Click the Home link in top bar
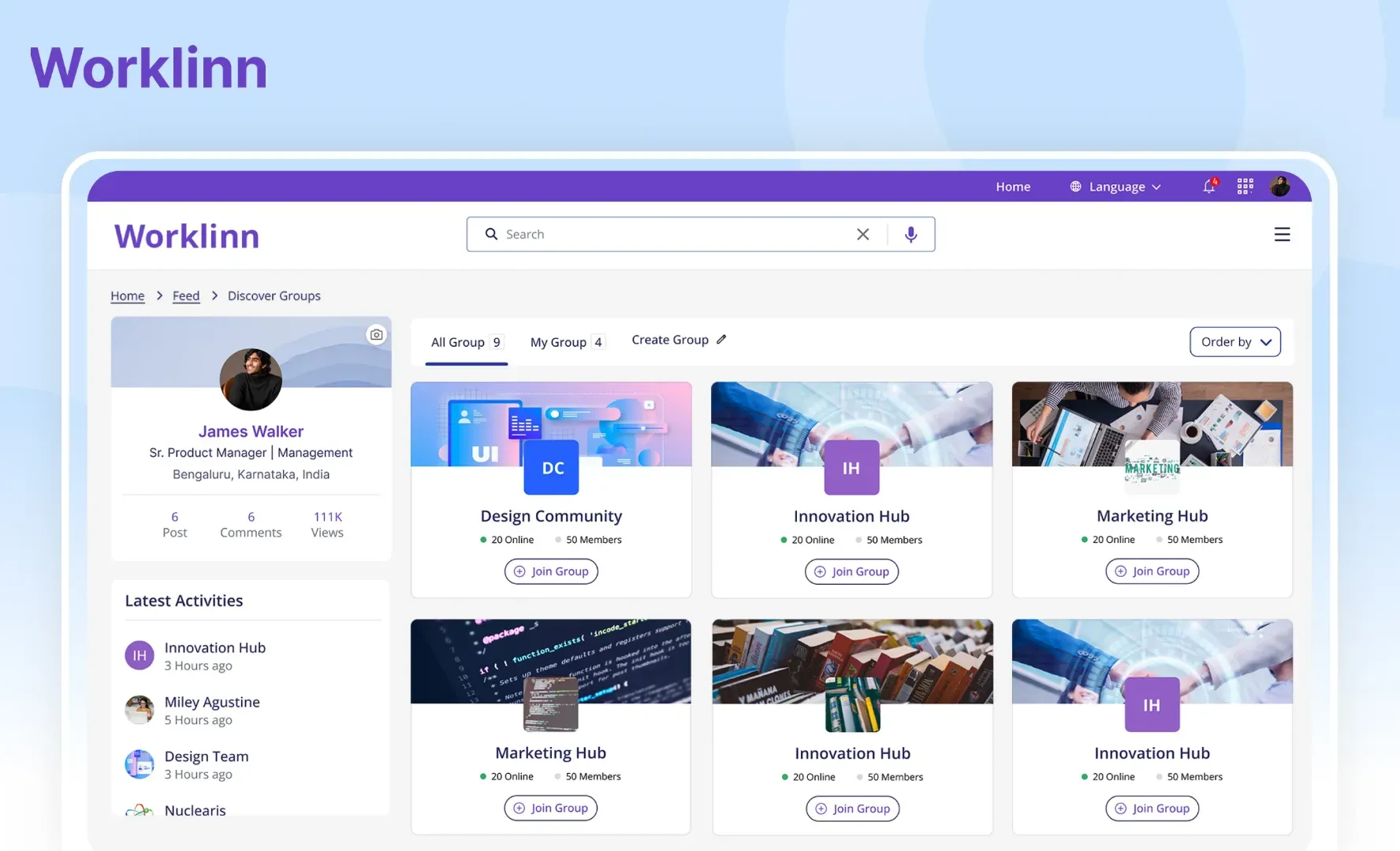Screen dimensions: 1400x851 click(x=1013, y=187)
